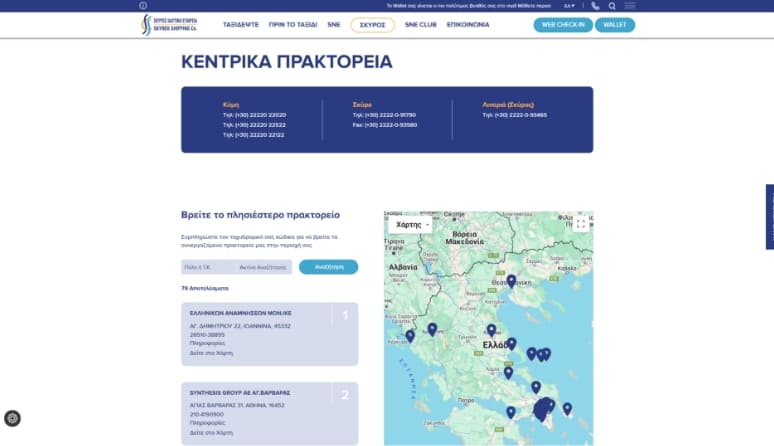Click the info icon in the top bar

(x=143, y=5)
